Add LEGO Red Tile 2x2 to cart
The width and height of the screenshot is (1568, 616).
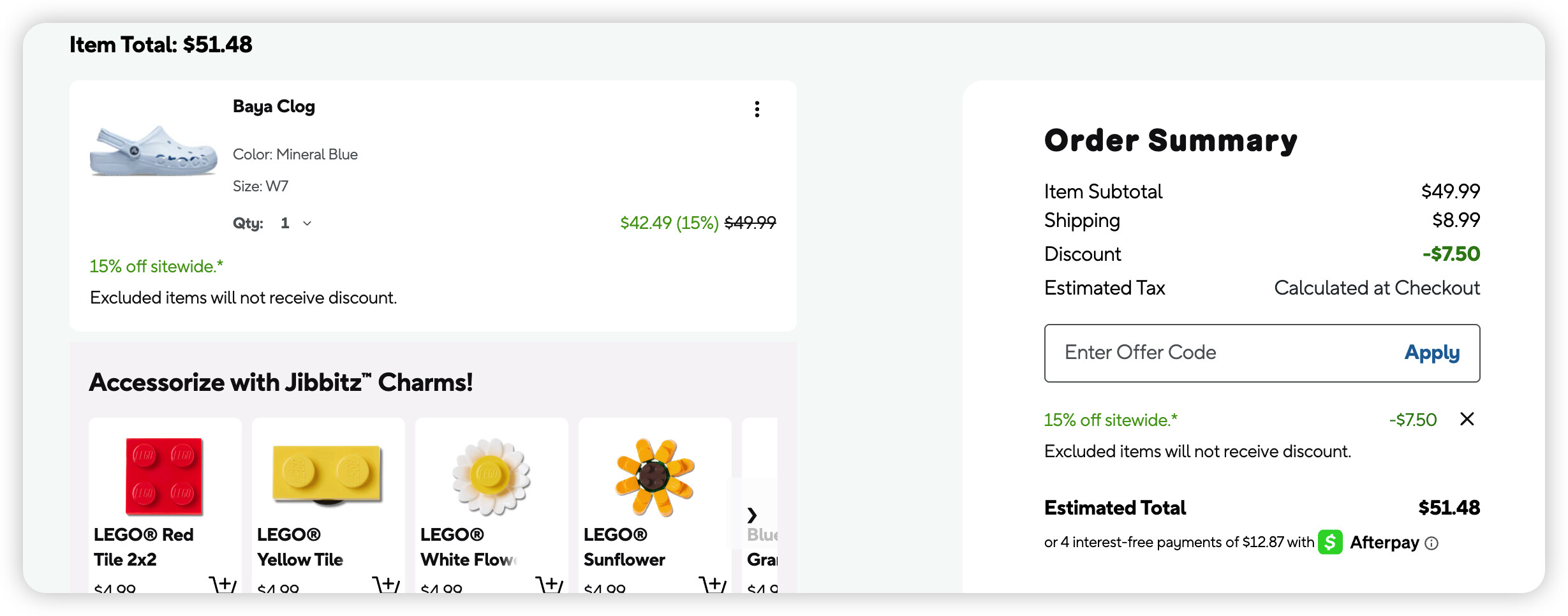pyautogui.click(x=222, y=583)
